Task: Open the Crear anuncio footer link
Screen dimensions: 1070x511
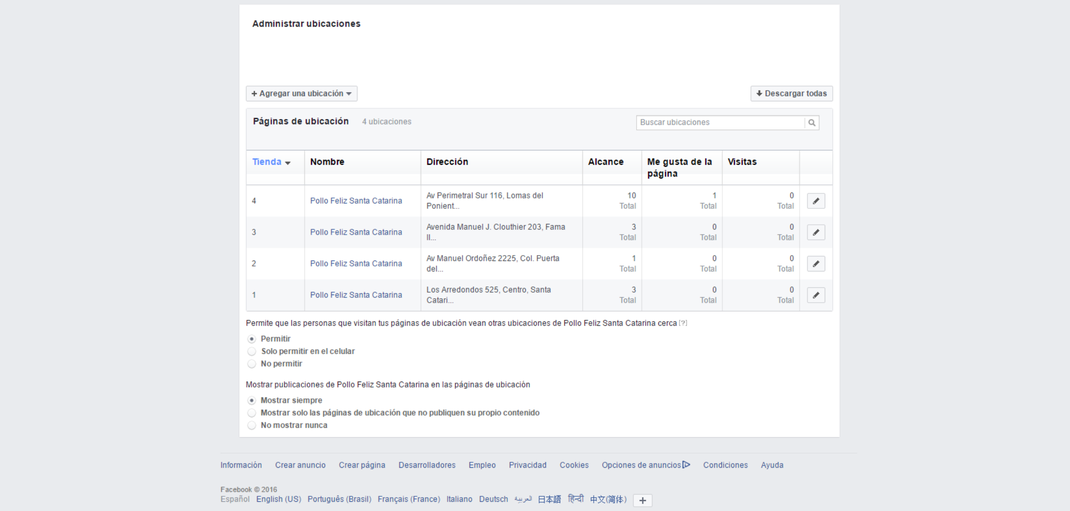Action: click(300, 465)
